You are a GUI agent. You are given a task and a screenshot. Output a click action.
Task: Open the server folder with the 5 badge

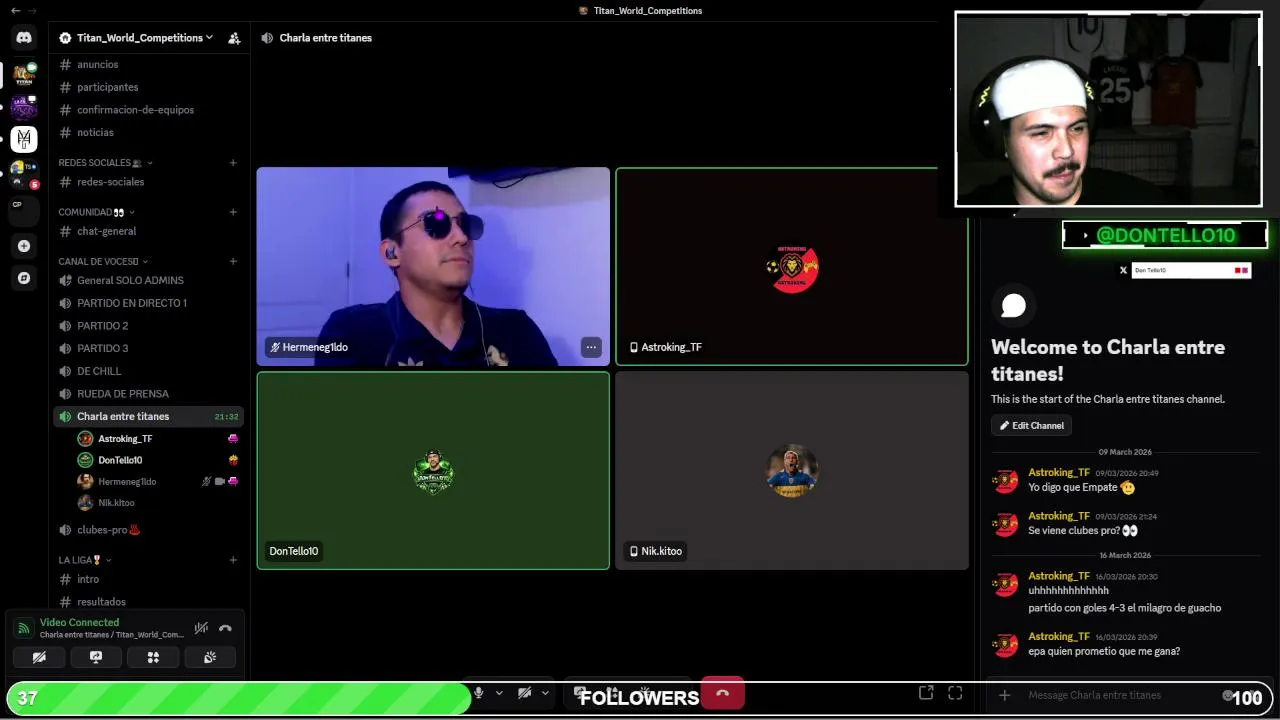point(22,174)
